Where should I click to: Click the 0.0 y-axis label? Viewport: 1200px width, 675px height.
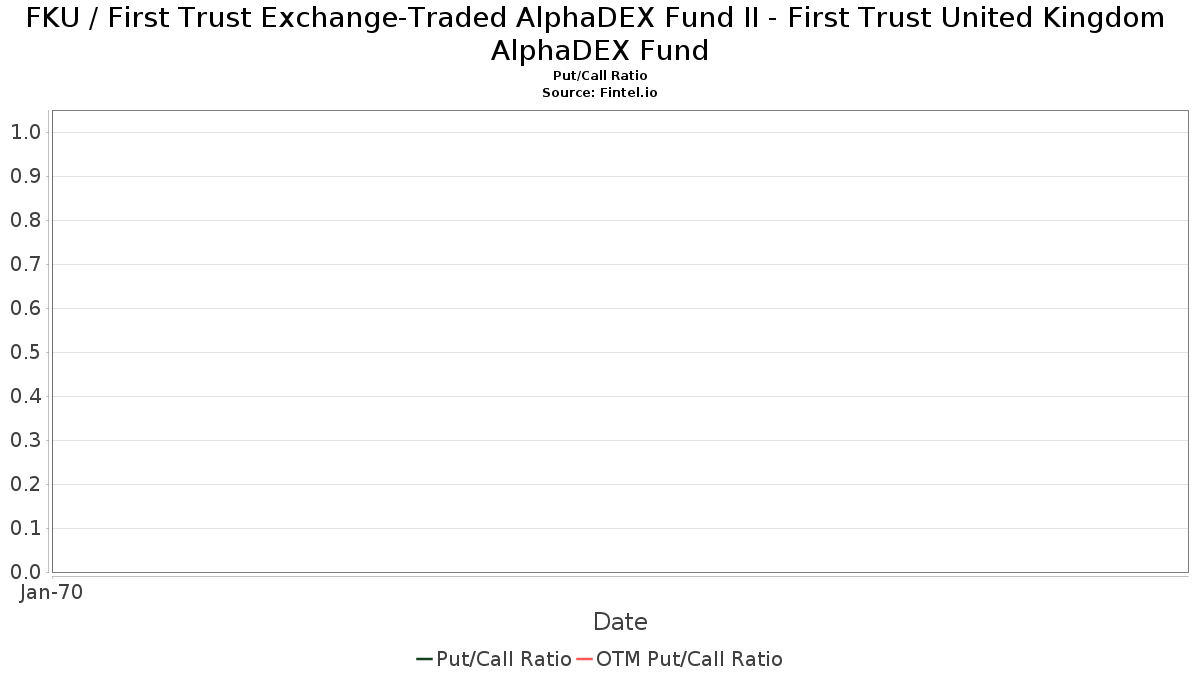[25, 572]
